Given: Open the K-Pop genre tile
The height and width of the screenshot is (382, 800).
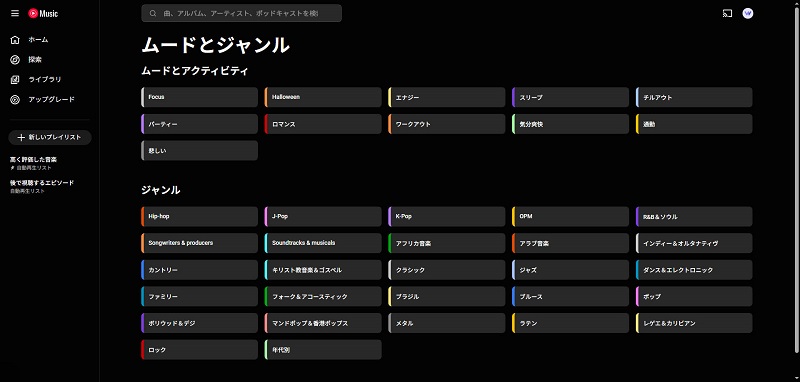Looking at the screenshot, I should click(447, 216).
